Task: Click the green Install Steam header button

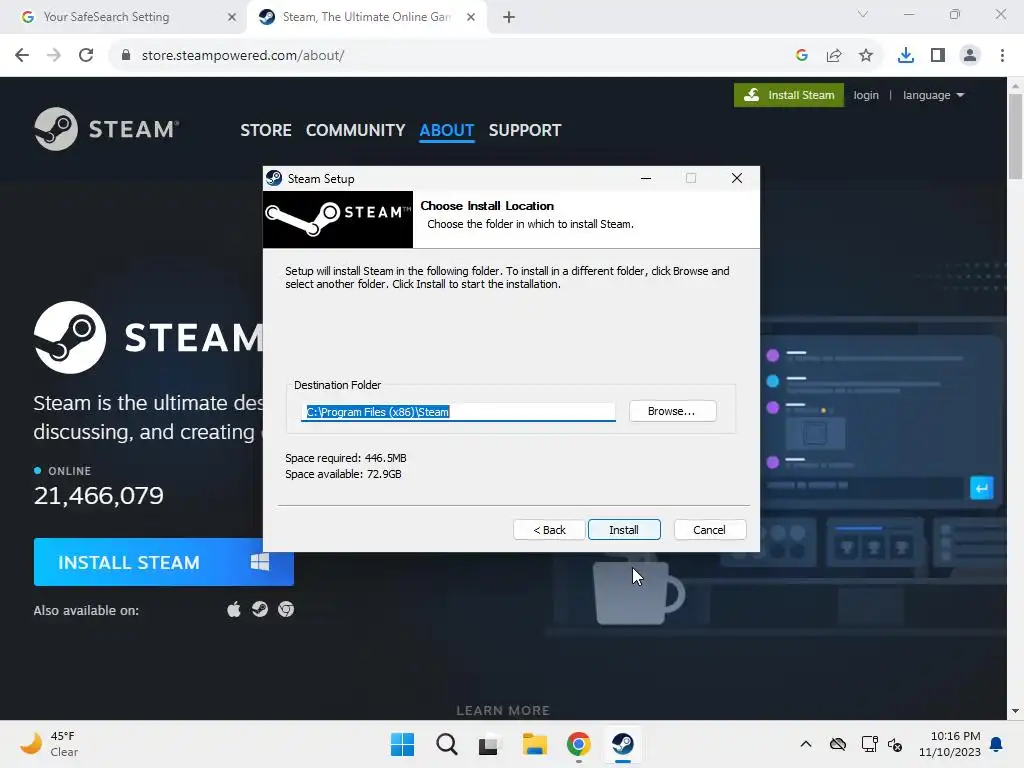Action: (x=789, y=95)
